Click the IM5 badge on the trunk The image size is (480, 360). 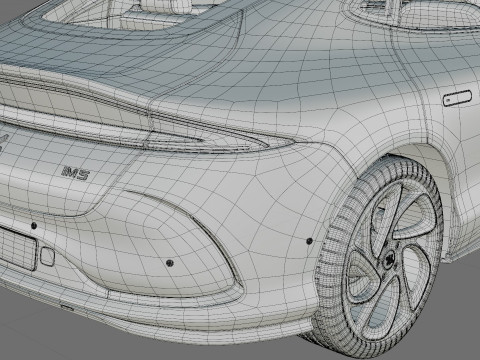(x=76, y=173)
